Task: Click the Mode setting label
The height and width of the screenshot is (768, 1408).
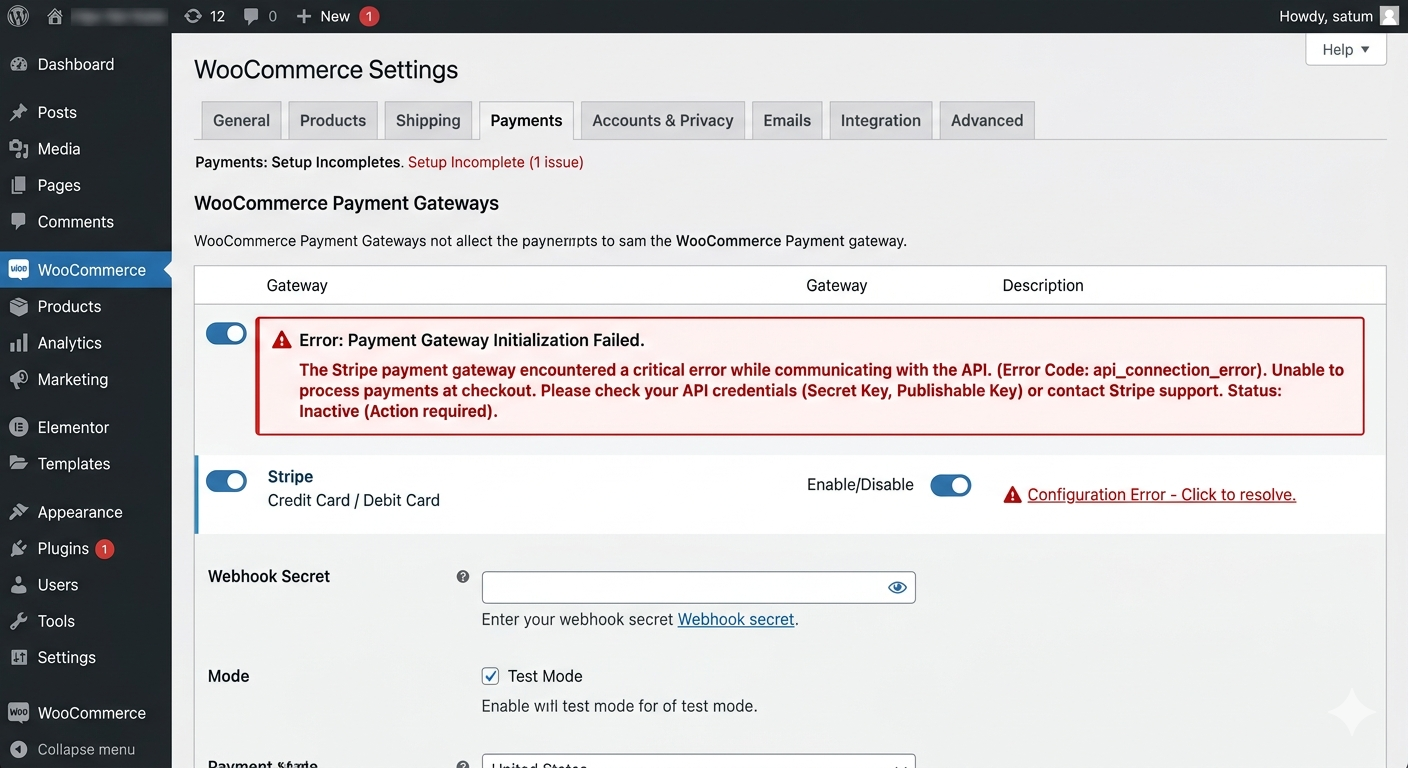Action: 229,677
